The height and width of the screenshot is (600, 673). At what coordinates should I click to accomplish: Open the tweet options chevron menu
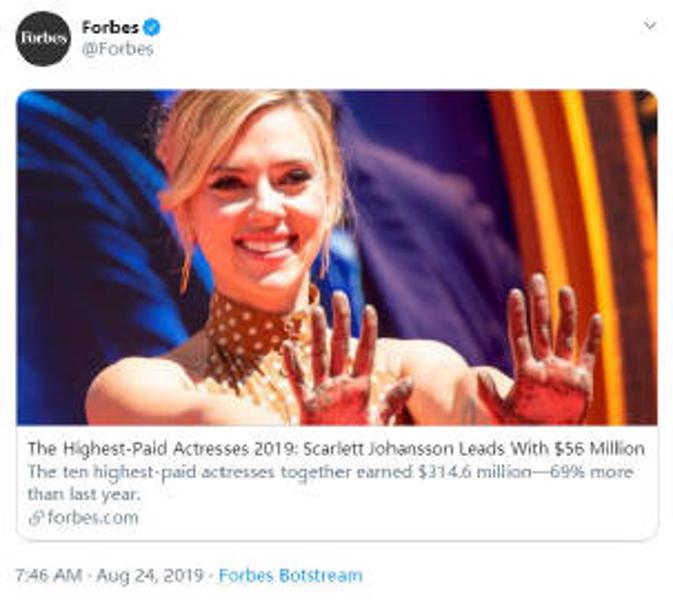649,25
